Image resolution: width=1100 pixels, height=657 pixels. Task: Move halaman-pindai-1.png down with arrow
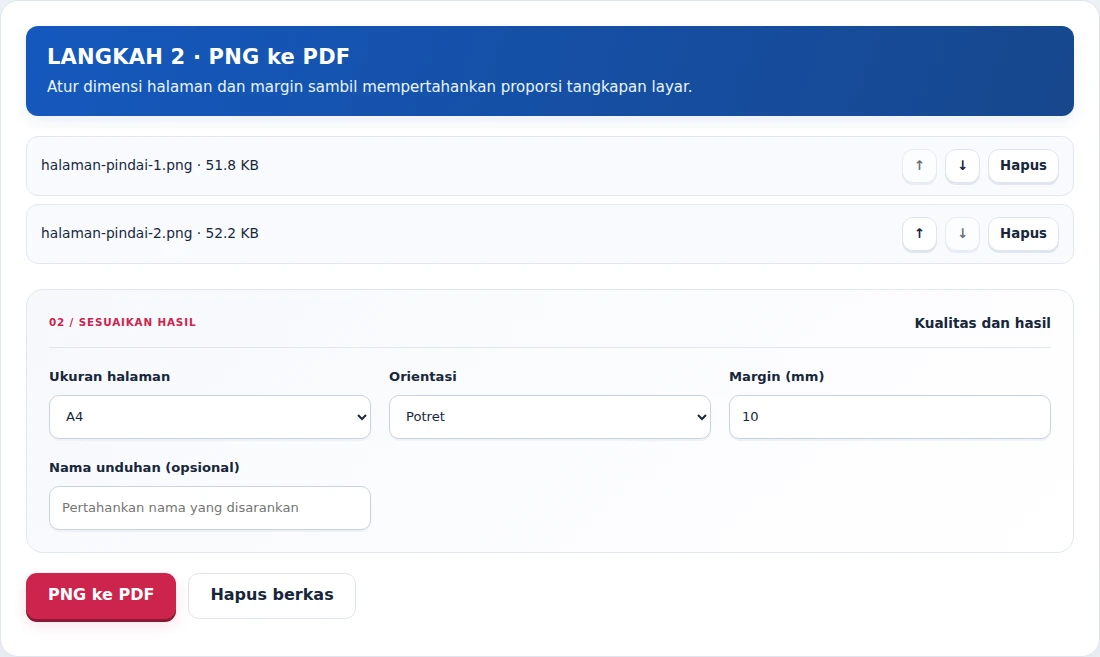point(962,166)
